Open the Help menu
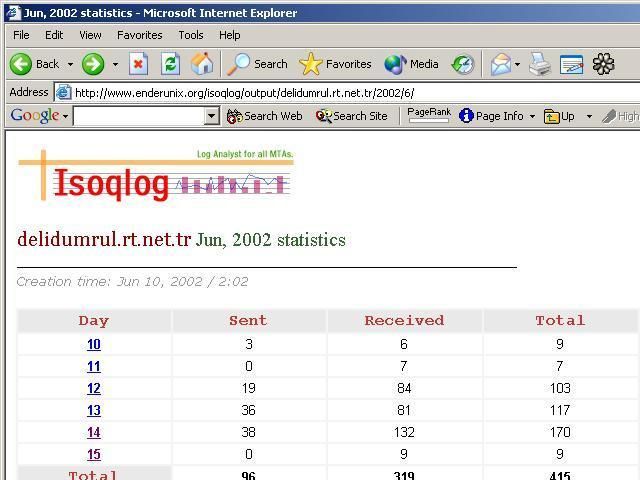The image size is (640, 480). pos(229,35)
